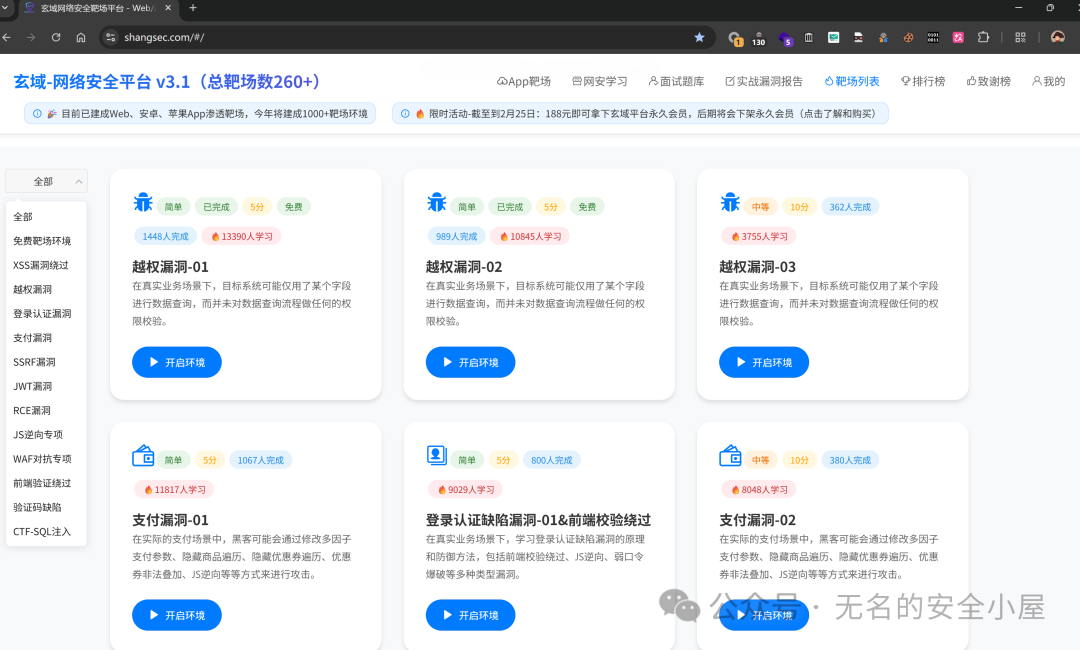Viewport: 1080px width, 650px height.
Task: Click the bug icon on 越权漏洞-02 card
Action: click(x=437, y=202)
